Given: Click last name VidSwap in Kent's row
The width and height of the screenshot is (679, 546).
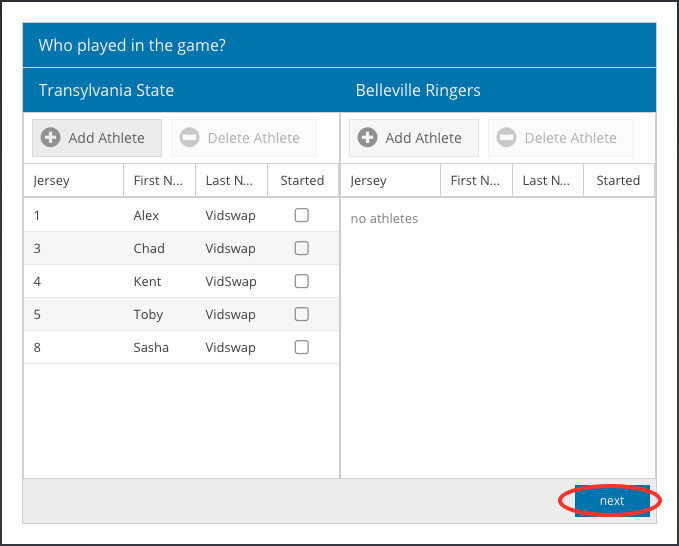Looking at the screenshot, I should point(231,282).
